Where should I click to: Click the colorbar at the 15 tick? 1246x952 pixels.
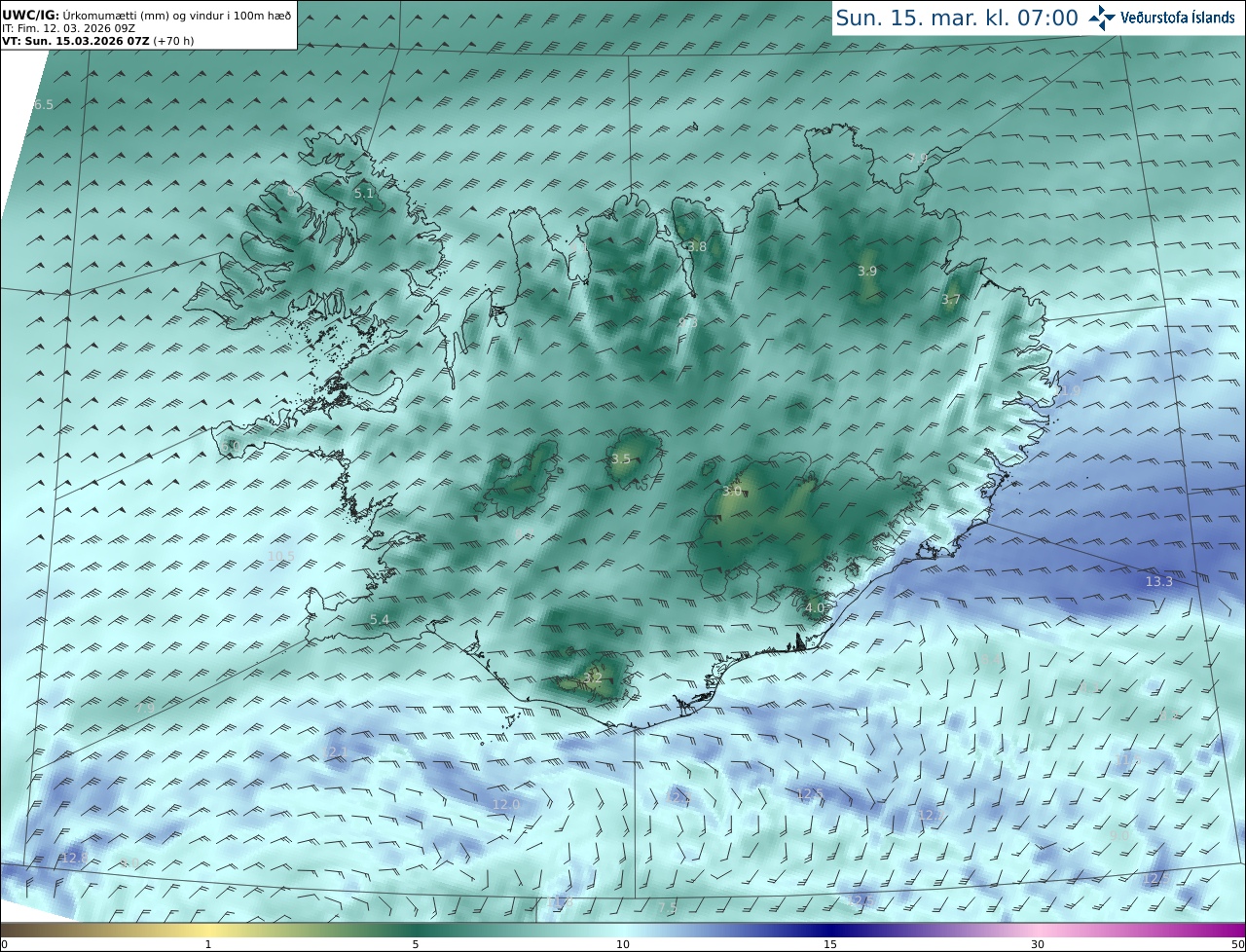point(830,944)
